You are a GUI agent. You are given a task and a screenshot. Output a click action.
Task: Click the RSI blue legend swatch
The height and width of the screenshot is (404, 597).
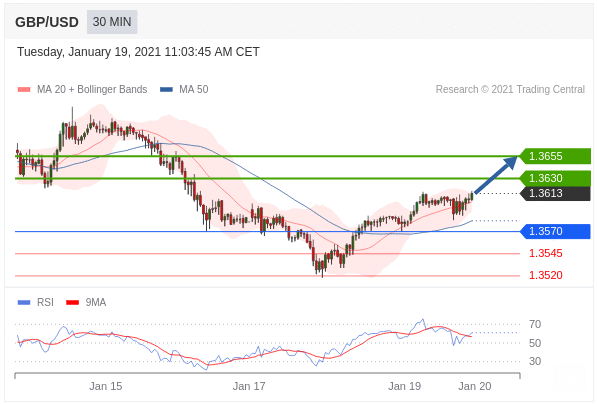pos(24,302)
